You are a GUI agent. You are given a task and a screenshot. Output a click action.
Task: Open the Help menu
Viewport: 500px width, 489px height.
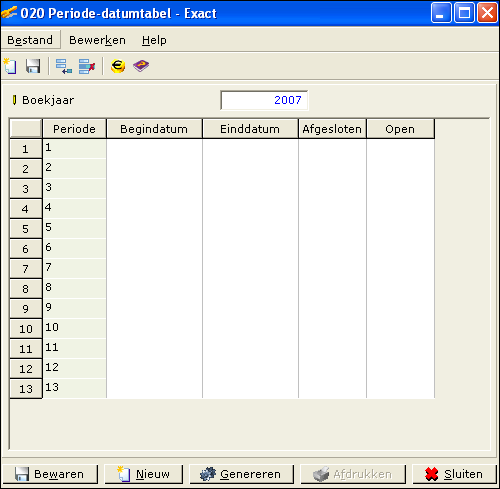pyautogui.click(x=154, y=40)
